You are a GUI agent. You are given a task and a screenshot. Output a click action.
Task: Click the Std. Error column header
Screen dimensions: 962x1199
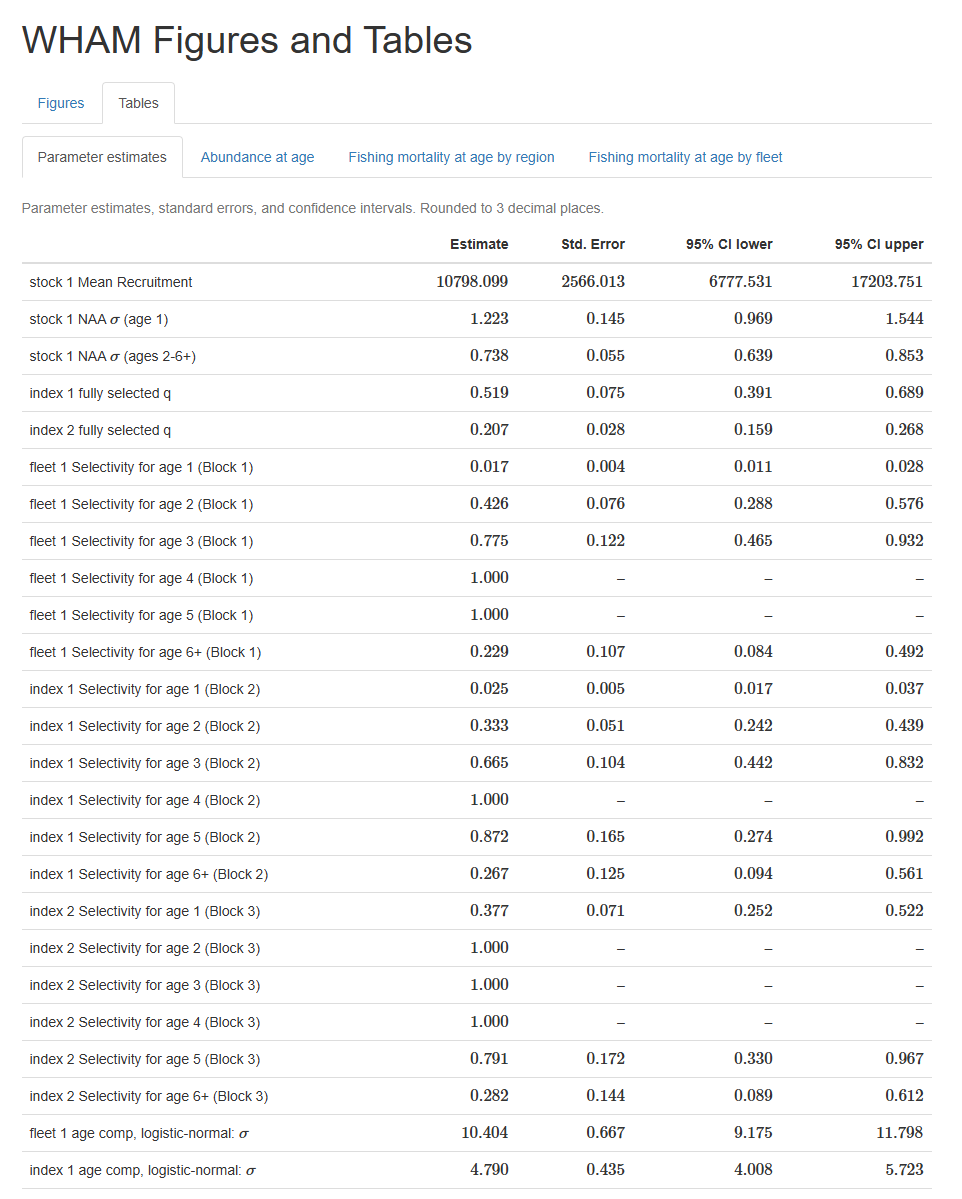coord(592,244)
